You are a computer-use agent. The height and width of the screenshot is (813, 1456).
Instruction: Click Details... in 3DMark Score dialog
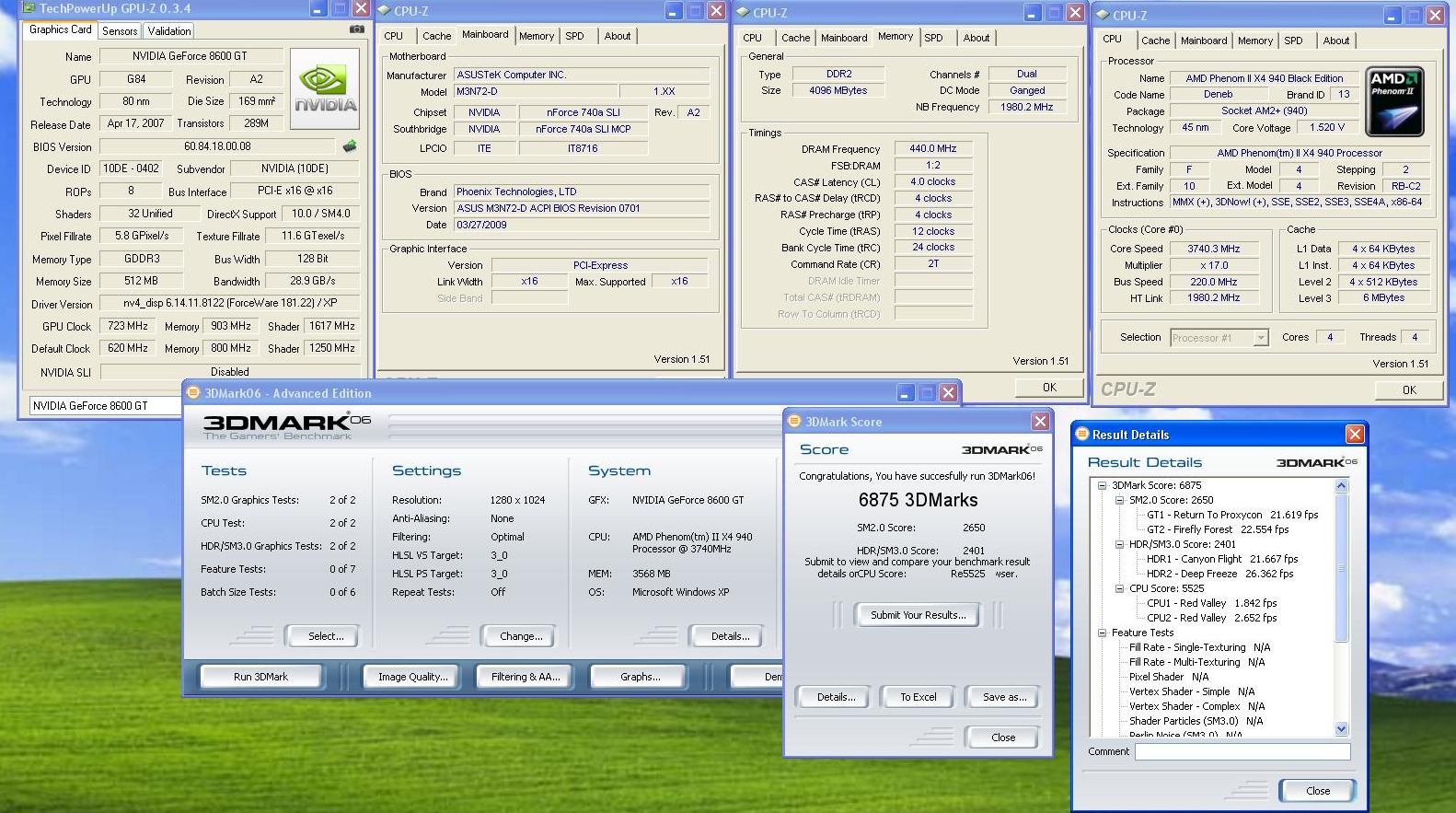click(836, 697)
